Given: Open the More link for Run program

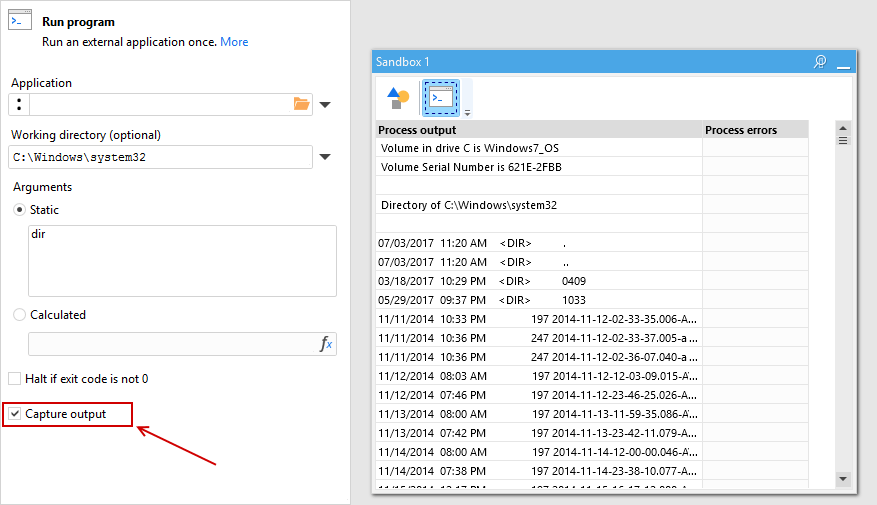Looking at the screenshot, I should [x=234, y=42].
